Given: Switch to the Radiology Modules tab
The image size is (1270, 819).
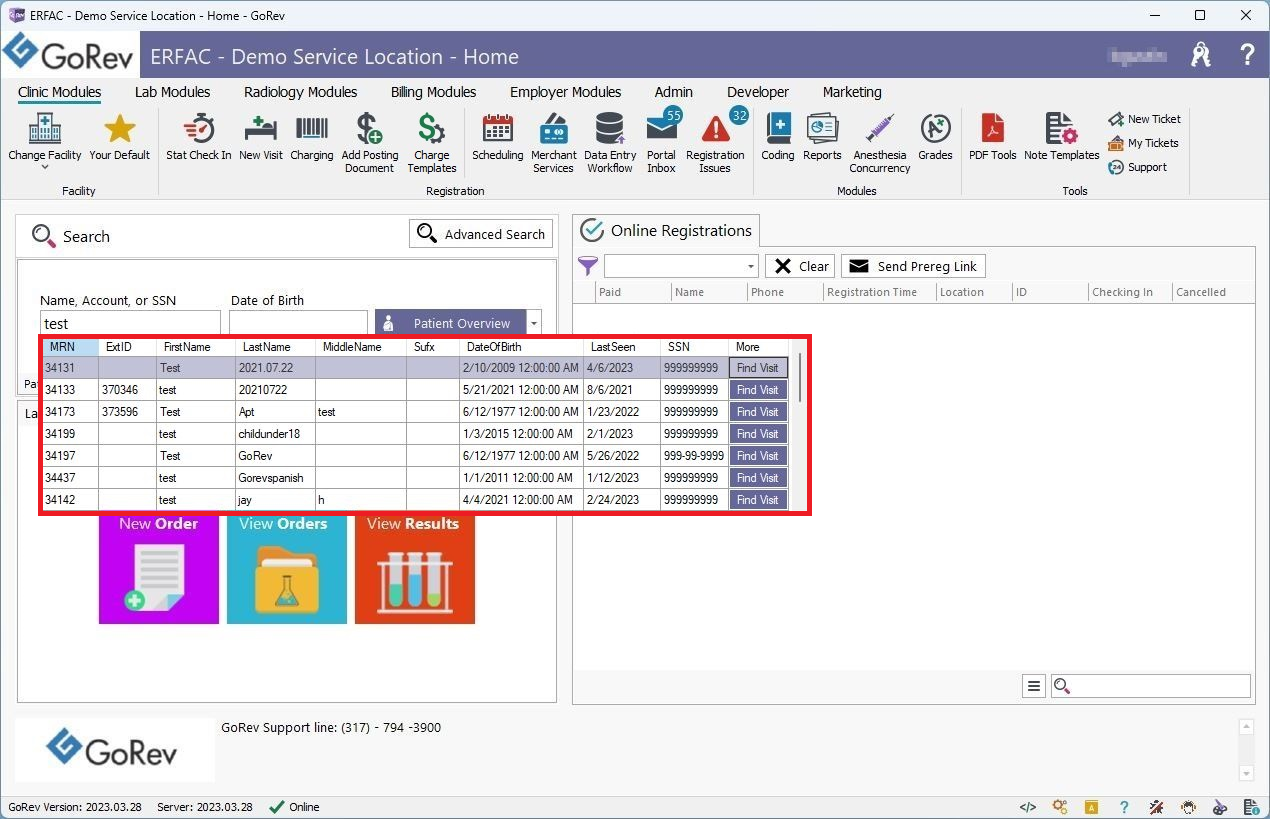Looking at the screenshot, I should (x=300, y=92).
